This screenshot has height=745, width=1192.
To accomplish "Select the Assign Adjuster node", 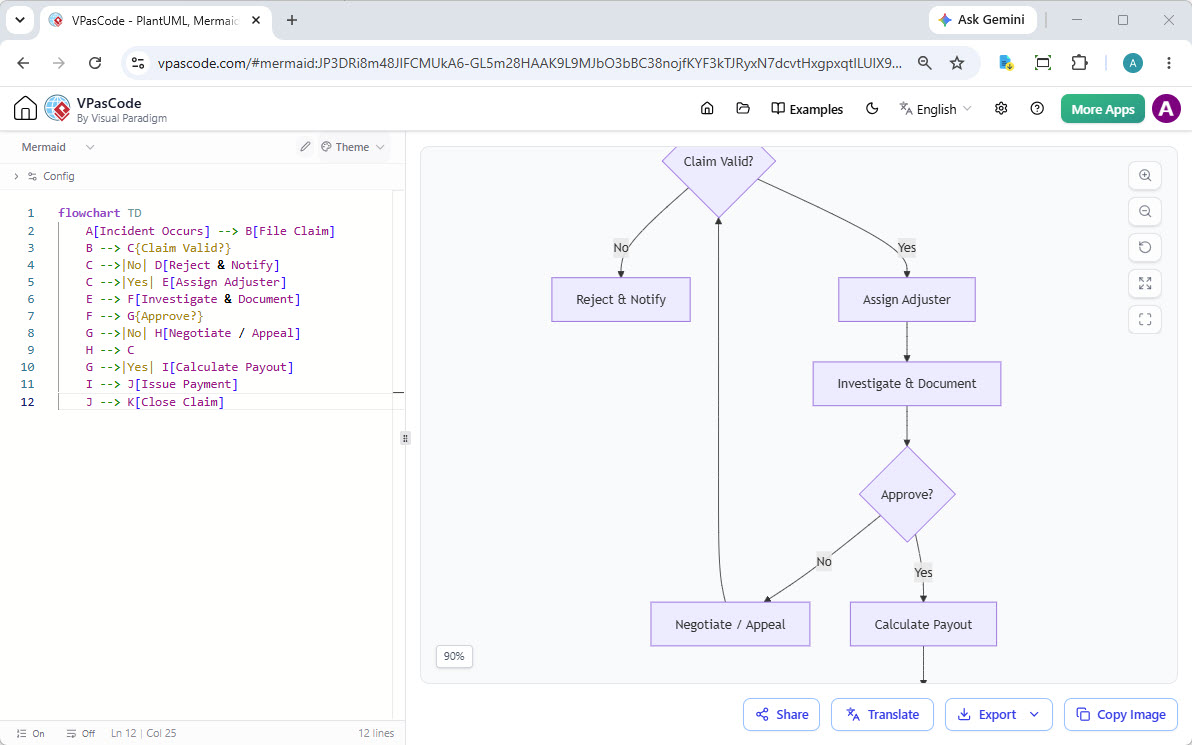I will coord(907,300).
